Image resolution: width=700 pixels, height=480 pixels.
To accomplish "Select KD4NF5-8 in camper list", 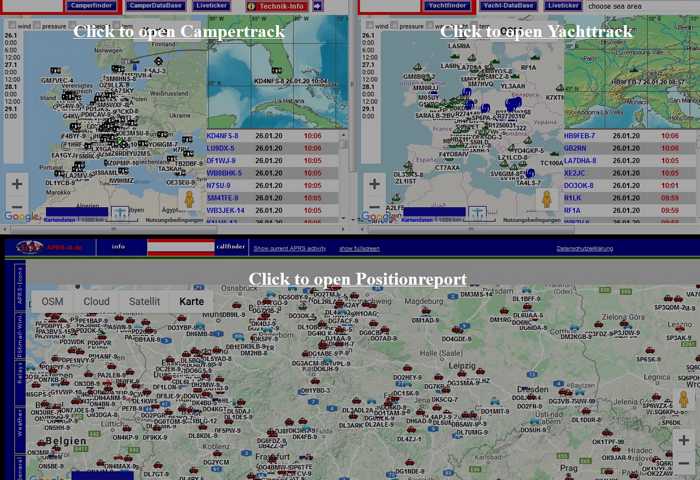I will pos(222,136).
